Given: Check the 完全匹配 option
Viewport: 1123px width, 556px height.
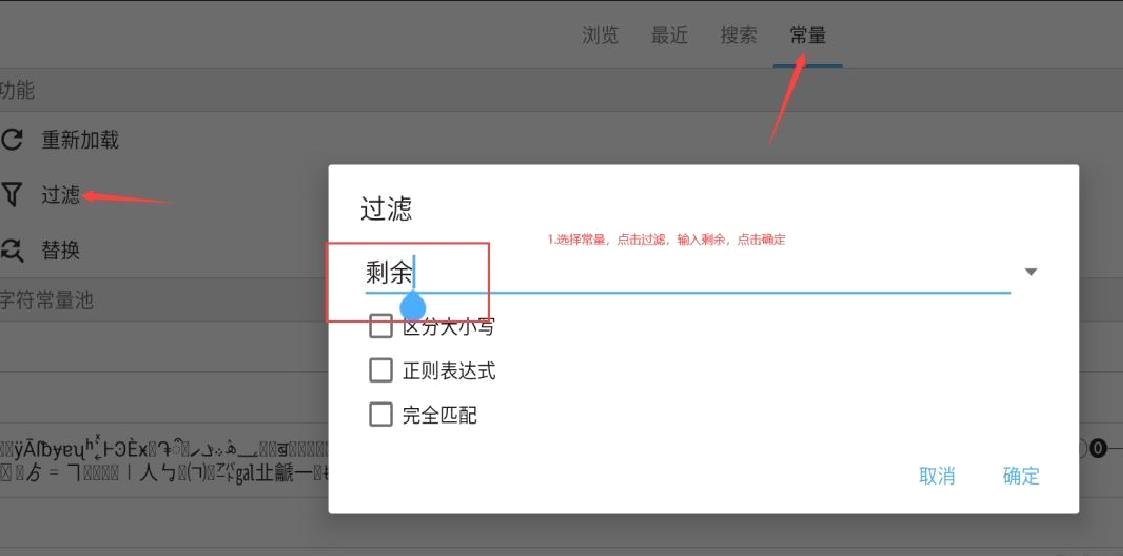Looking at the screenshot, I should pos(381,414).
